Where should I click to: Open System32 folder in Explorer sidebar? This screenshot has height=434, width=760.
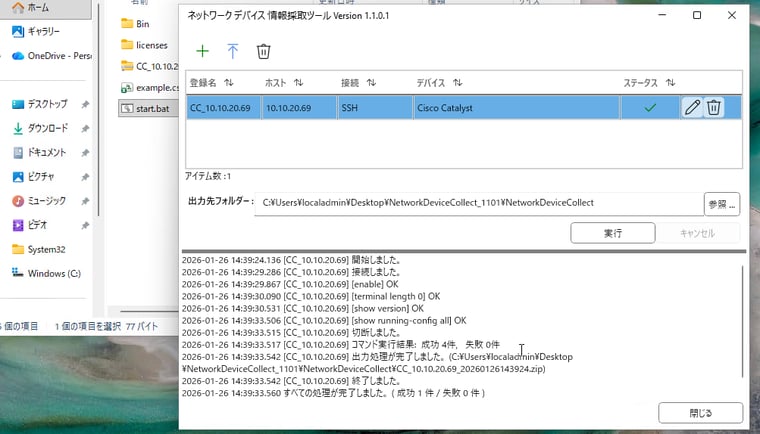[x=38, y=249]
